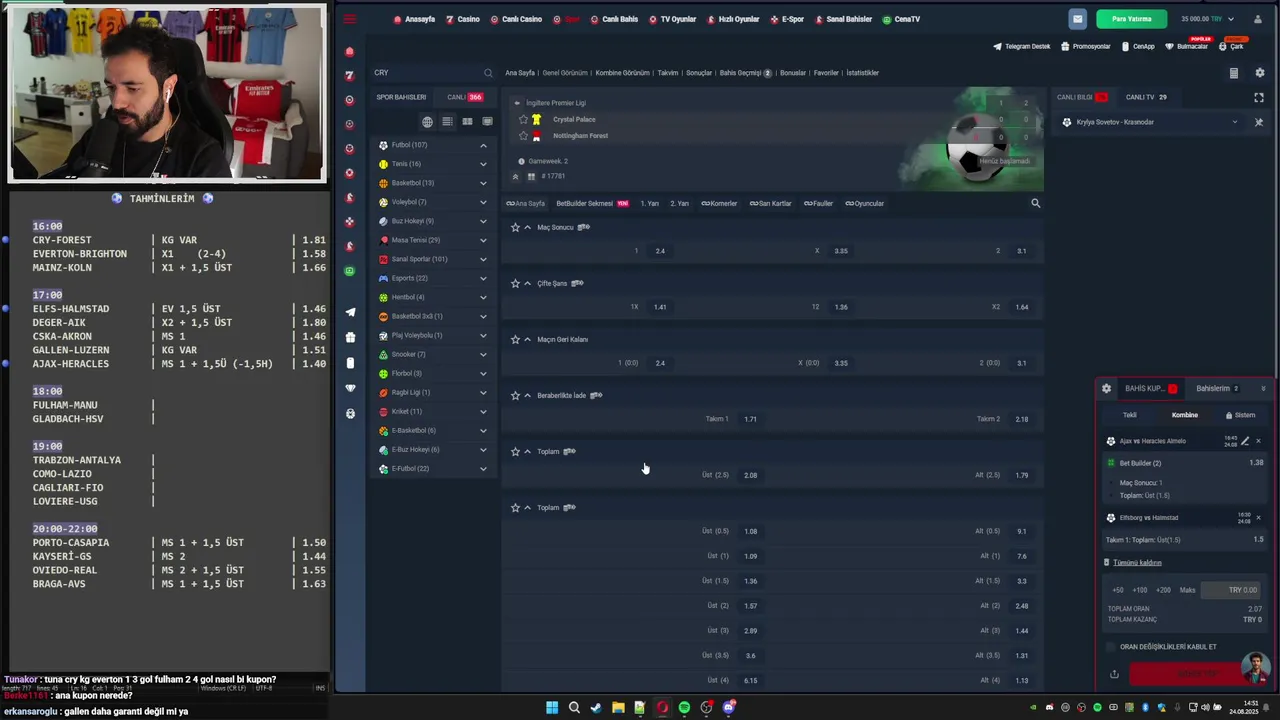Screen dimensions: 1280x720
Task: Collapse match header double-chevron icon
Action: (516, 176)
